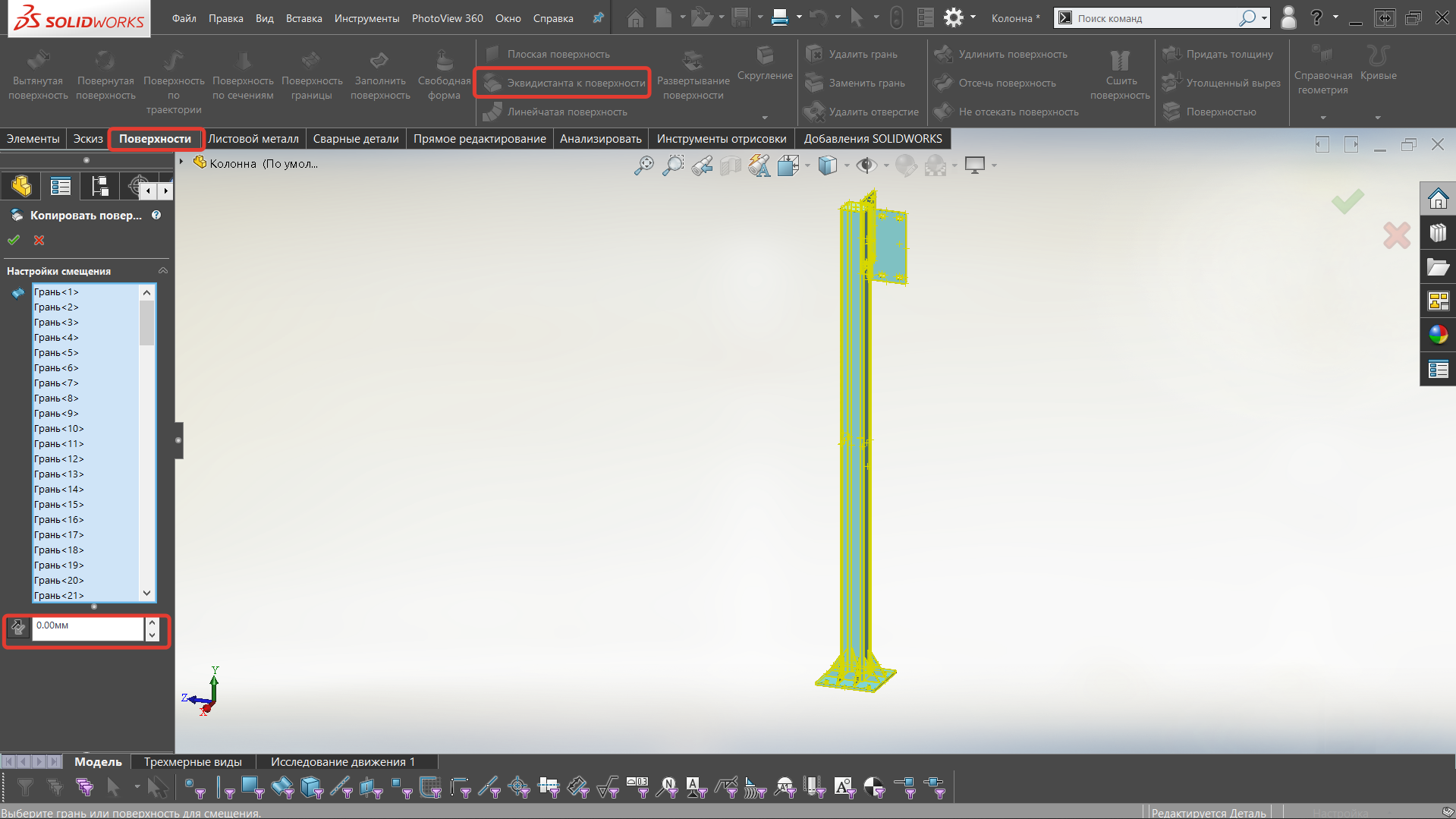Open the ConfigurationManager tab

tap(99, 186)
